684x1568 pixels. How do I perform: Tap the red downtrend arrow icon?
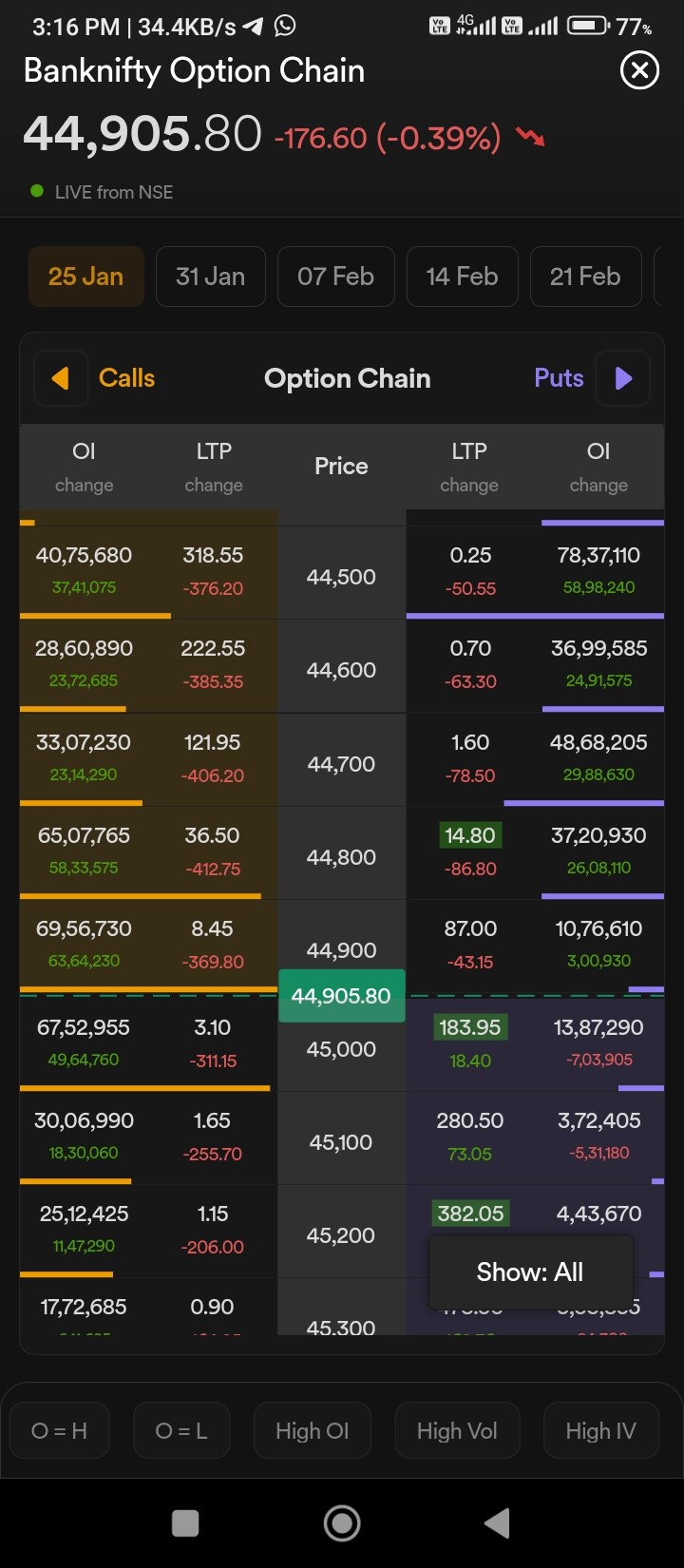click(x=530, y=138)
